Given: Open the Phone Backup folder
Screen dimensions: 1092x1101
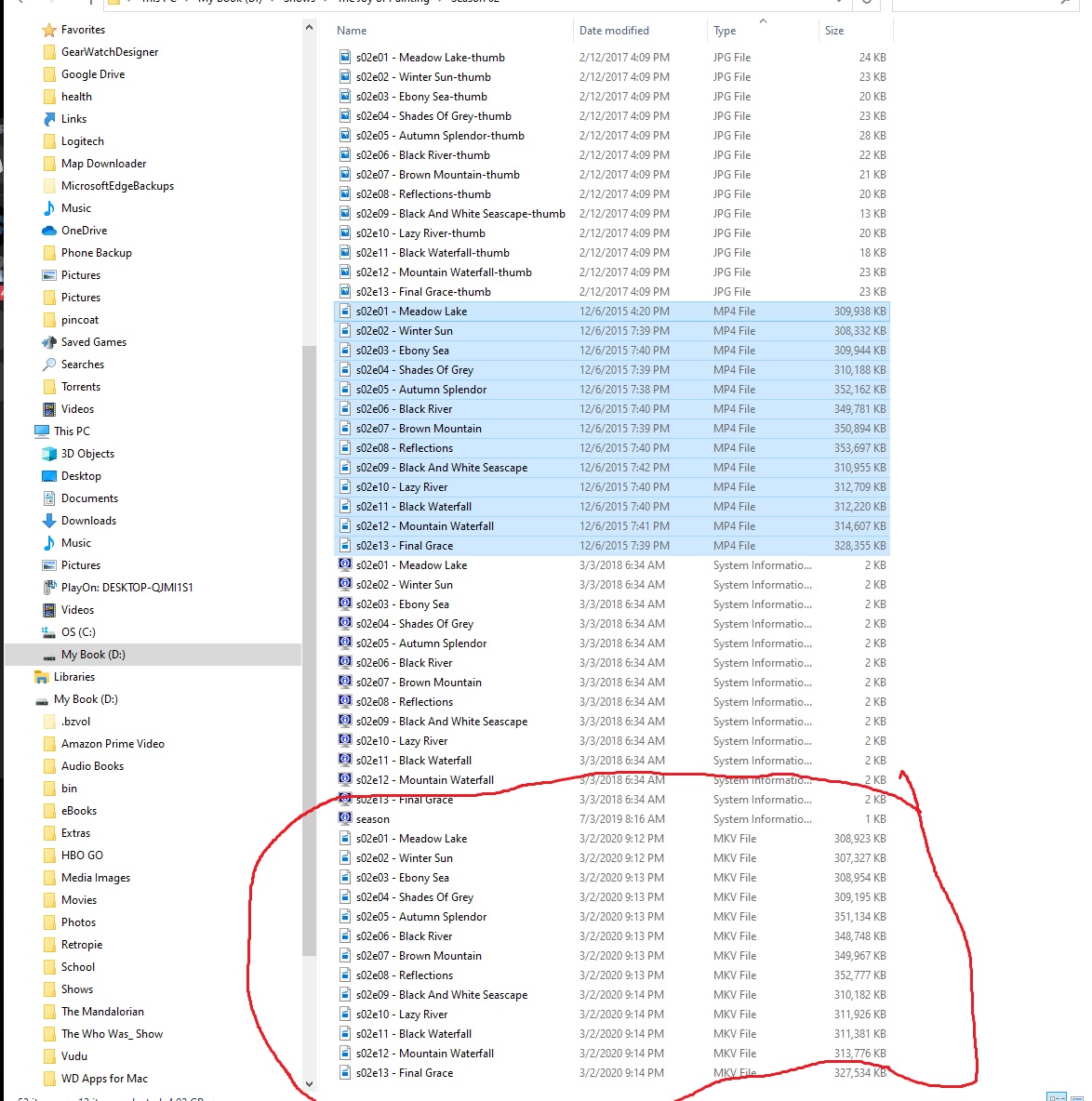Looking at the screenshot, I should (96, 253).
